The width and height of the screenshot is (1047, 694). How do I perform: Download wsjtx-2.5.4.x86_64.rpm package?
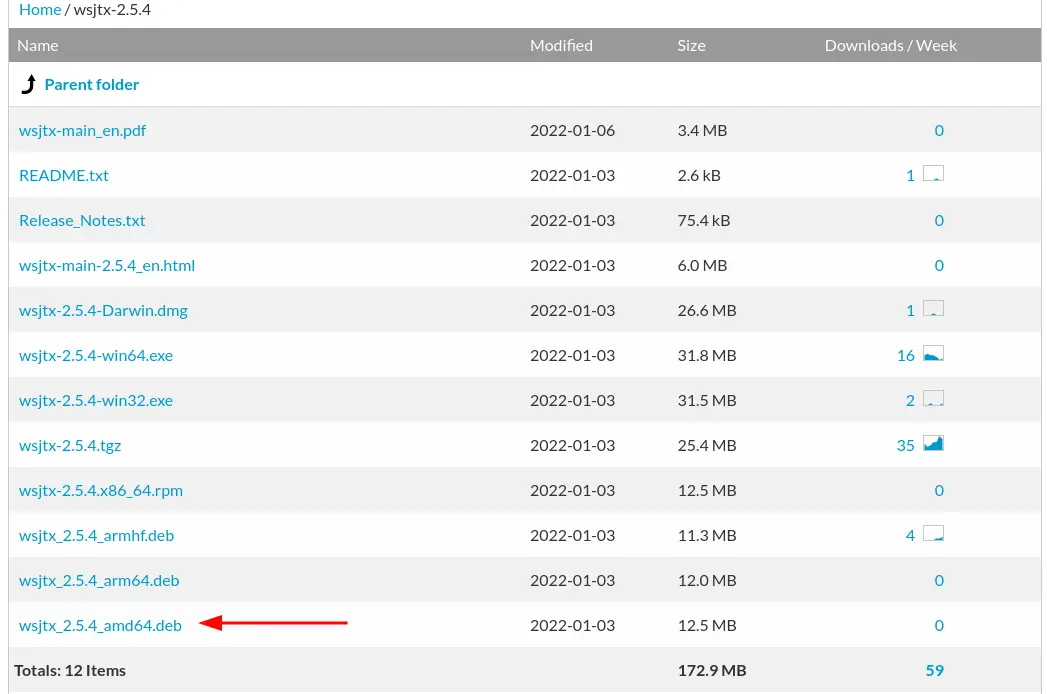[x=101, y=490]
